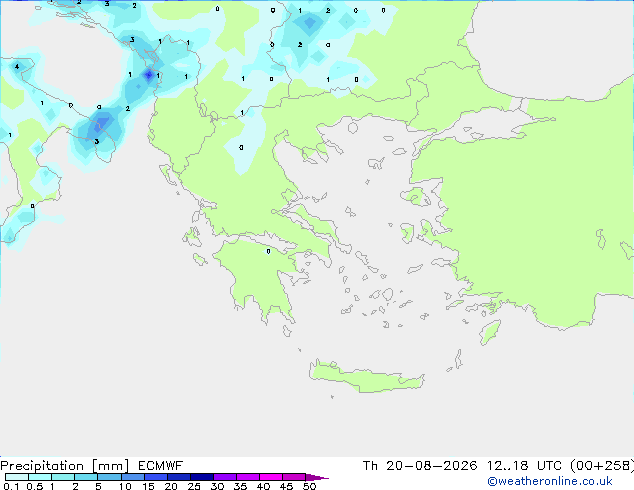Click the legend value label "0.1"

click(x=11, y=486)
